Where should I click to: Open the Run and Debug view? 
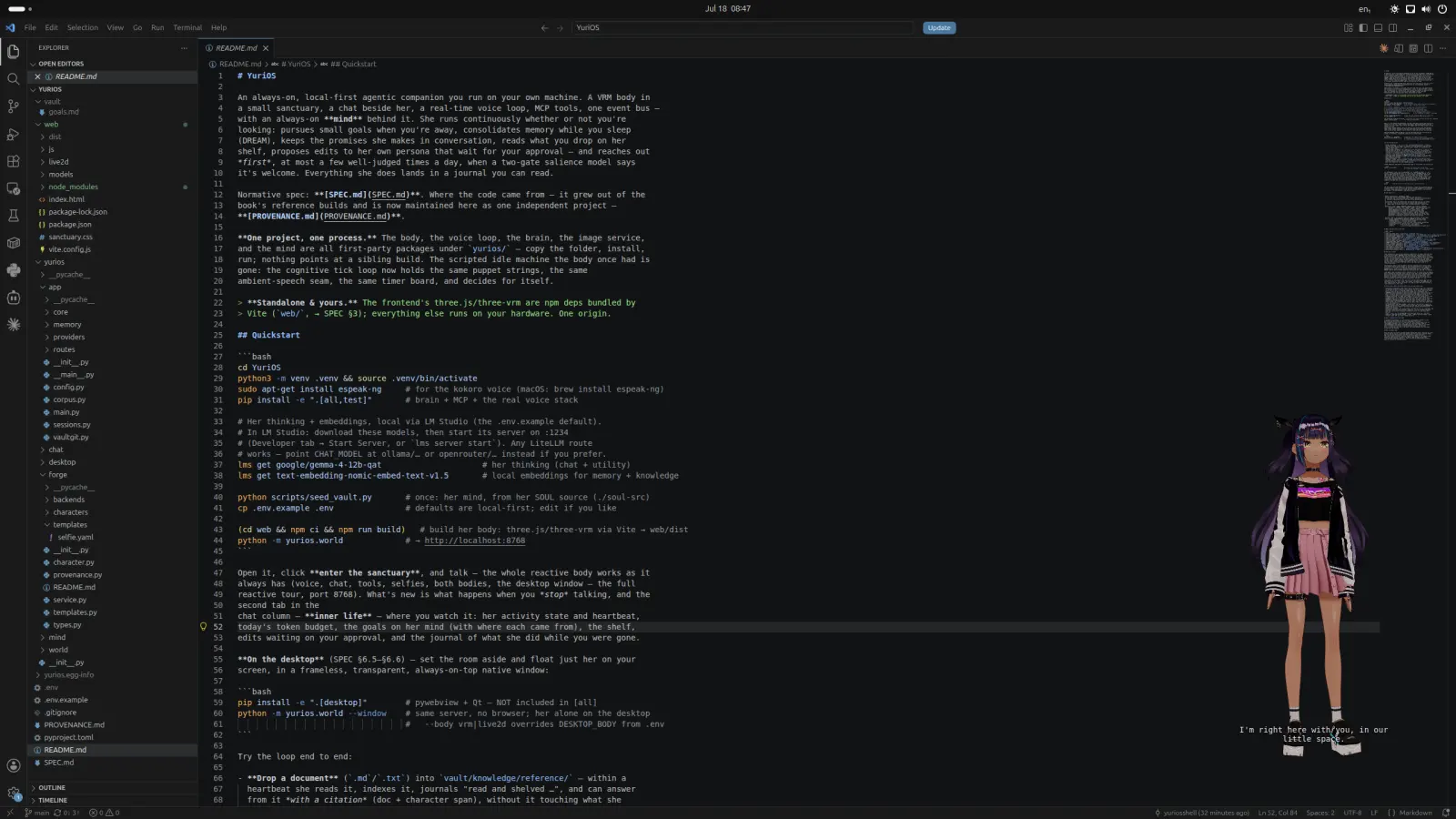pos(13,134)
